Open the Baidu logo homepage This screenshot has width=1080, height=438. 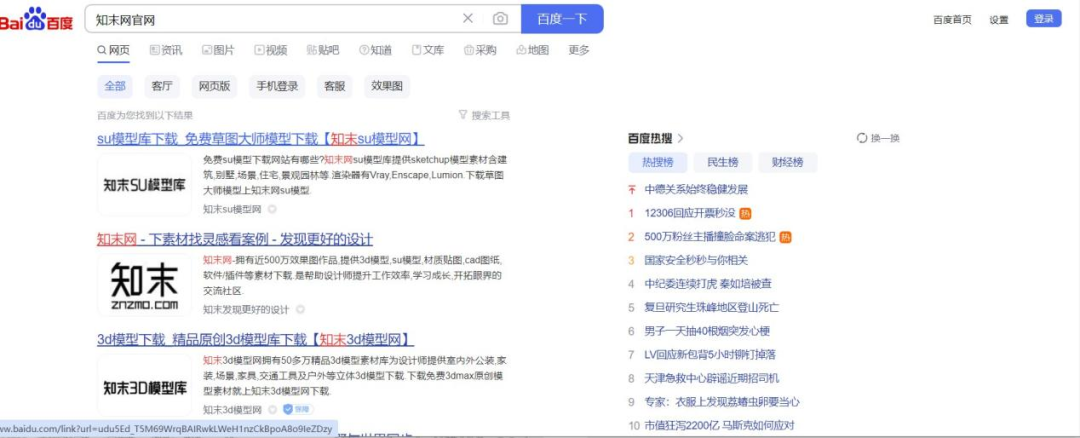point(36,19)
